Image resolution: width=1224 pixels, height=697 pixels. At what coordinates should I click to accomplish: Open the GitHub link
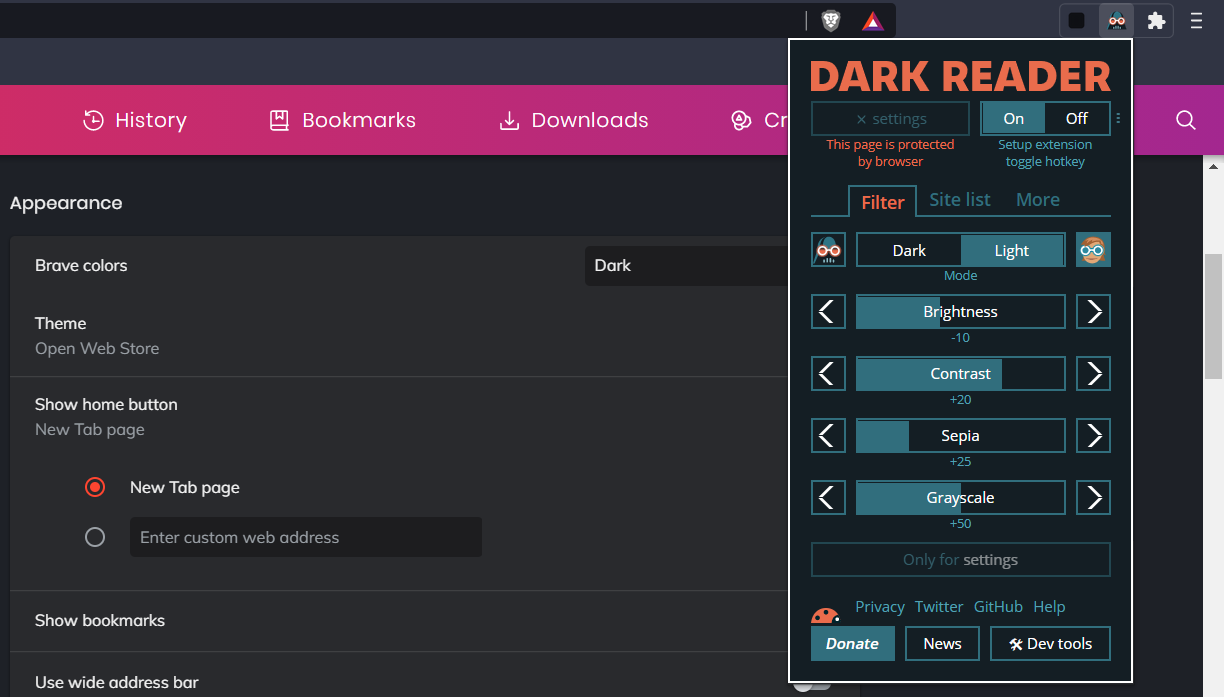tap(998, 607)
